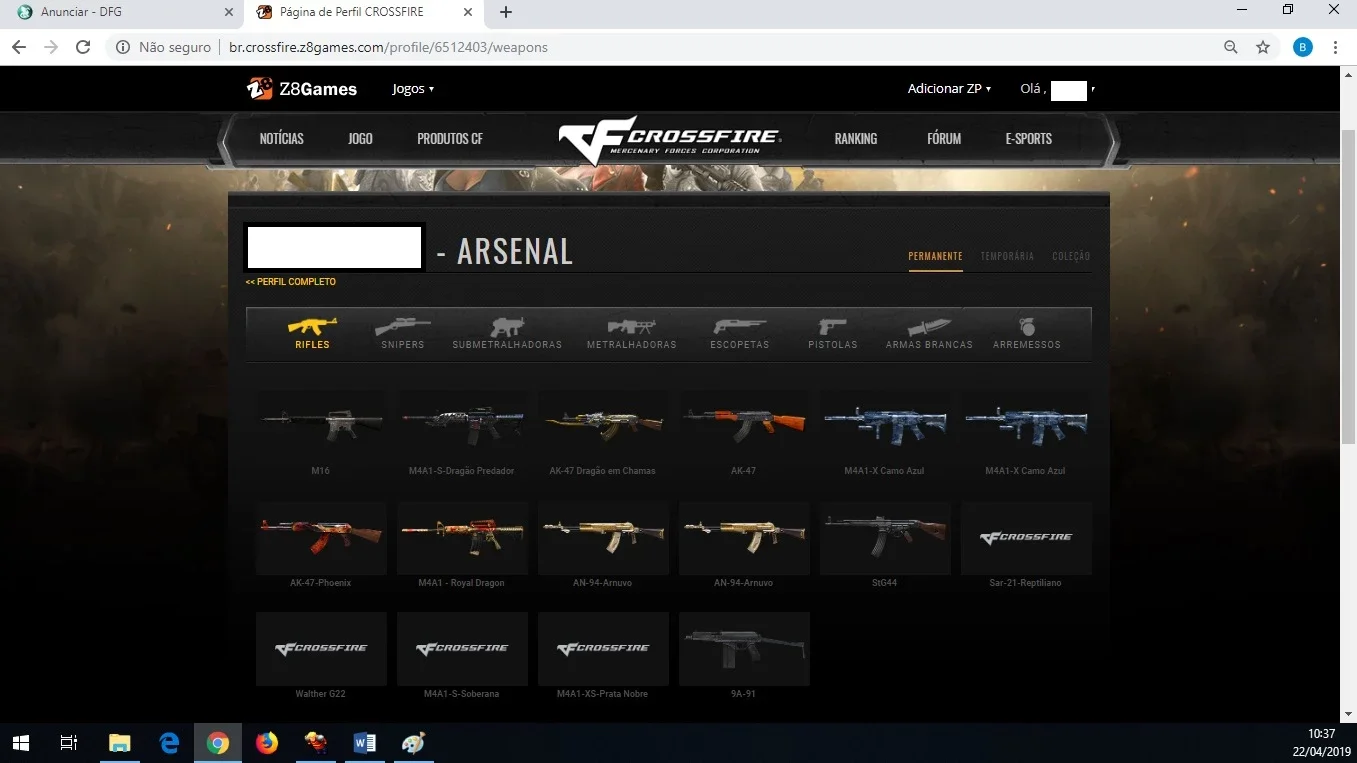
Task: Open the Jogo menu
Action: tap(360, 139)
